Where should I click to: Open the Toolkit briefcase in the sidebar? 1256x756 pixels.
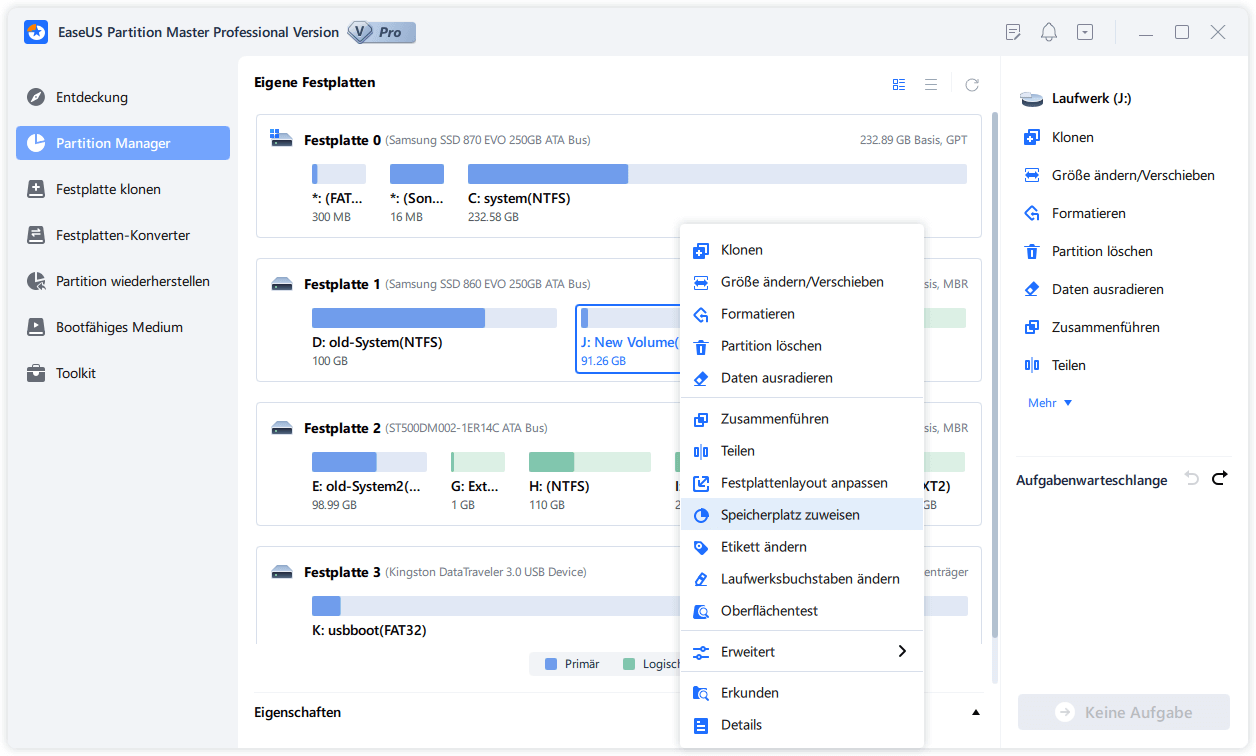pos(36,373)
